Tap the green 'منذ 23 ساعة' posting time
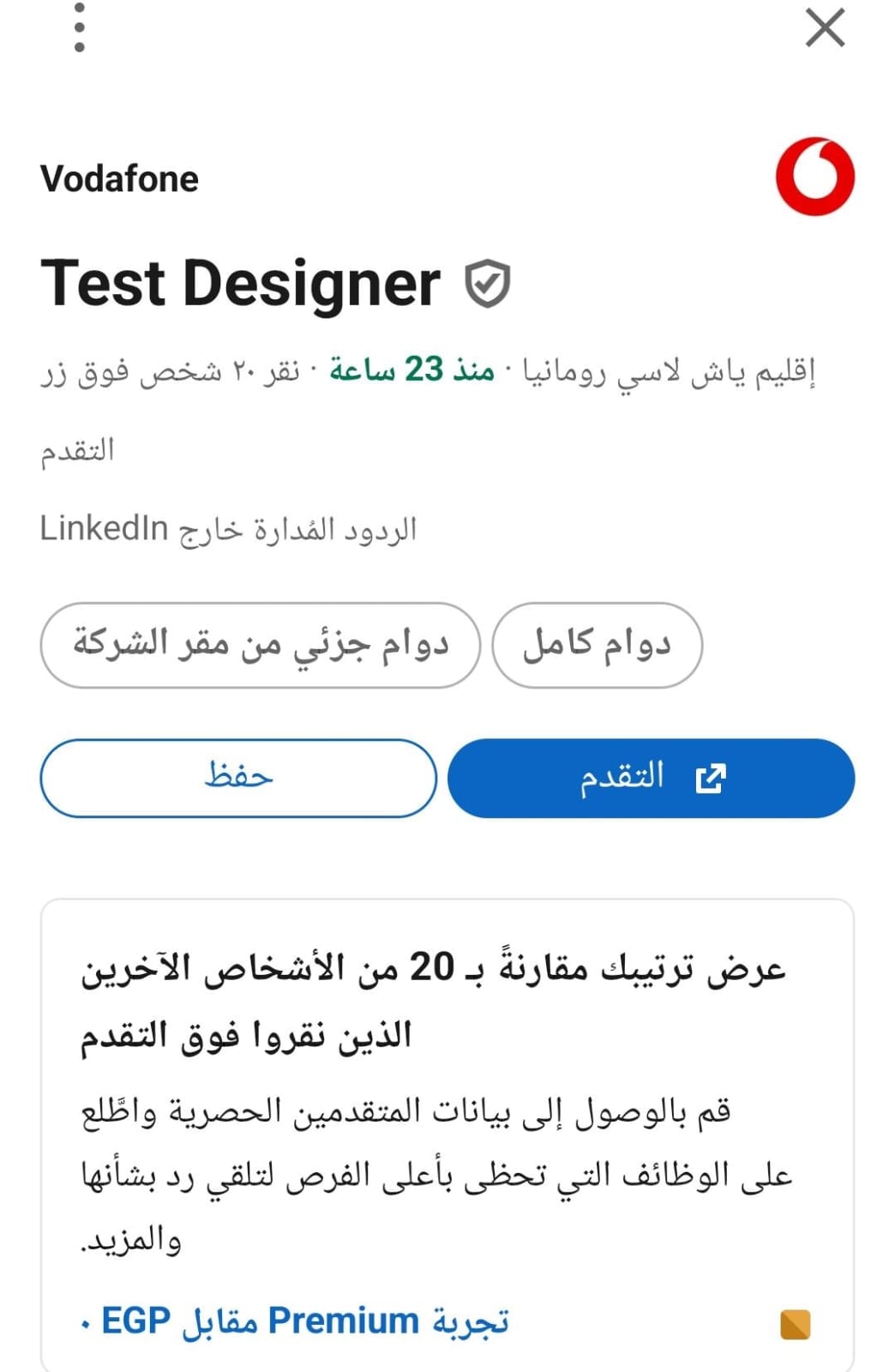This screenshot has height=1372, width=895. 412,370
